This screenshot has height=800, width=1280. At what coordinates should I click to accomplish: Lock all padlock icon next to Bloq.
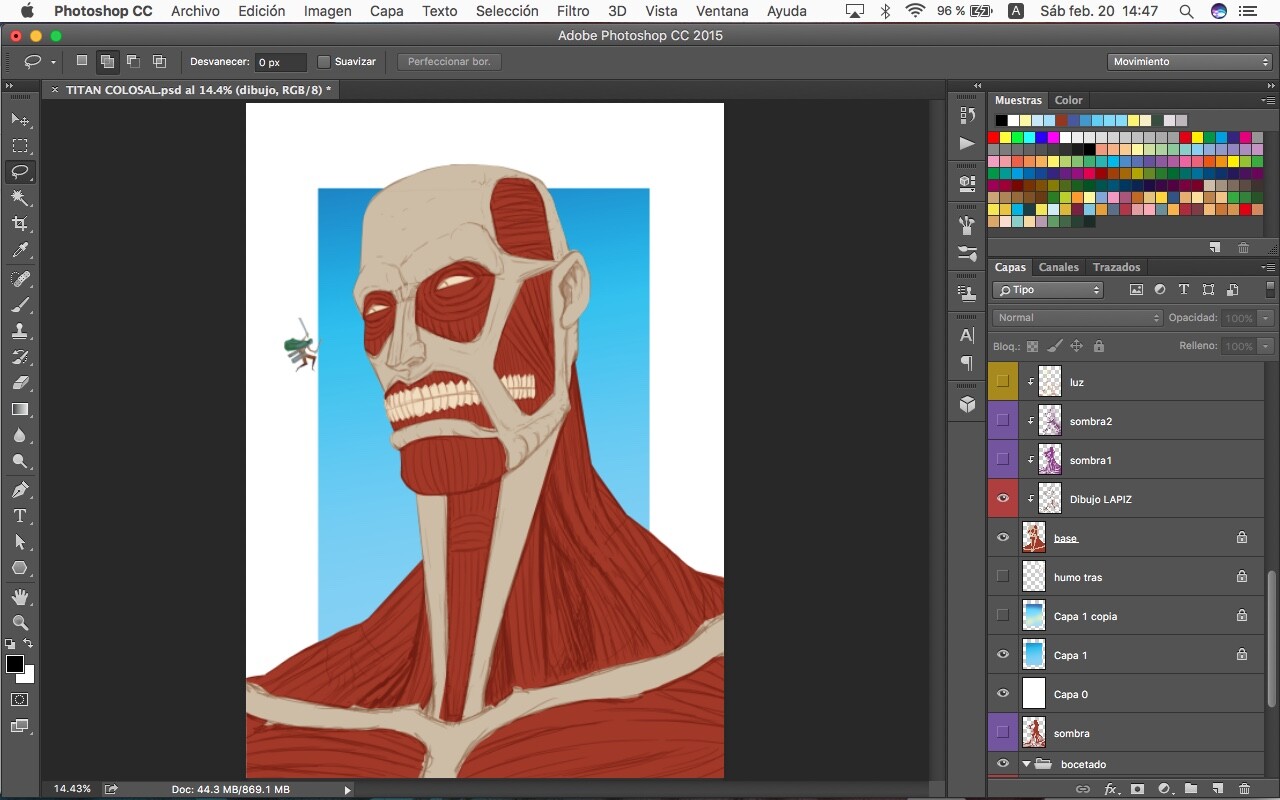pos(1099,346)
